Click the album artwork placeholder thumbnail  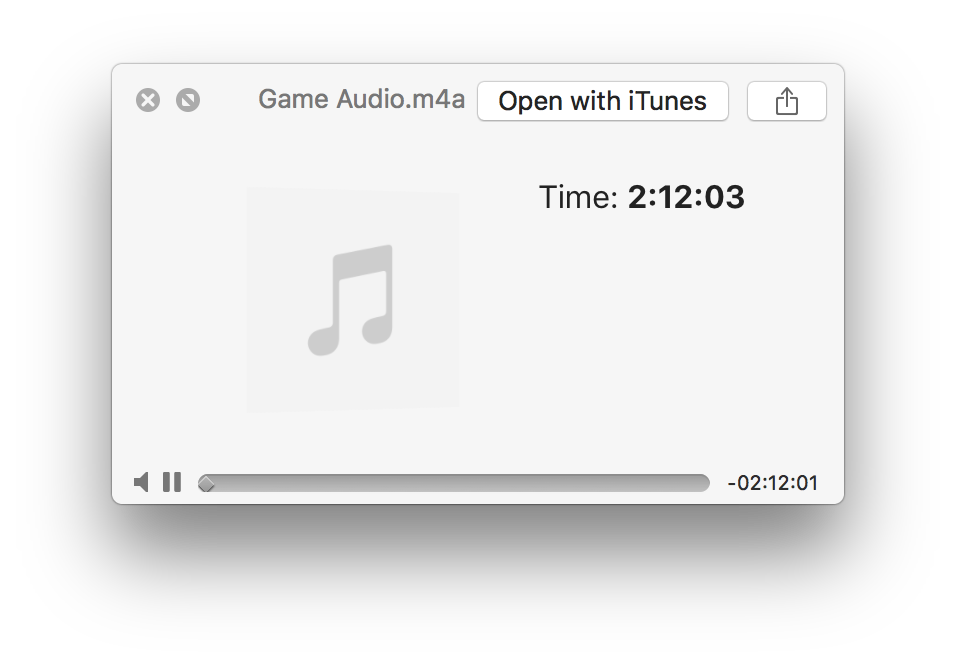[353, 299]
